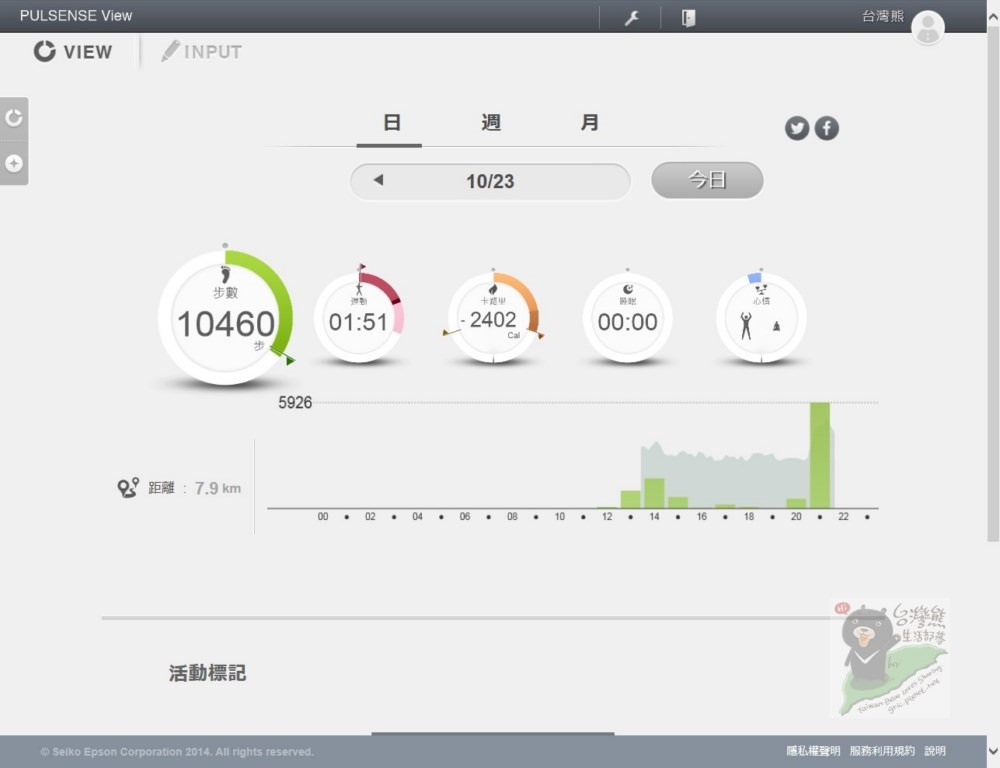Click the 10/23 date display
Screen dimensions: 1000x768
click(x=490, y=181)
